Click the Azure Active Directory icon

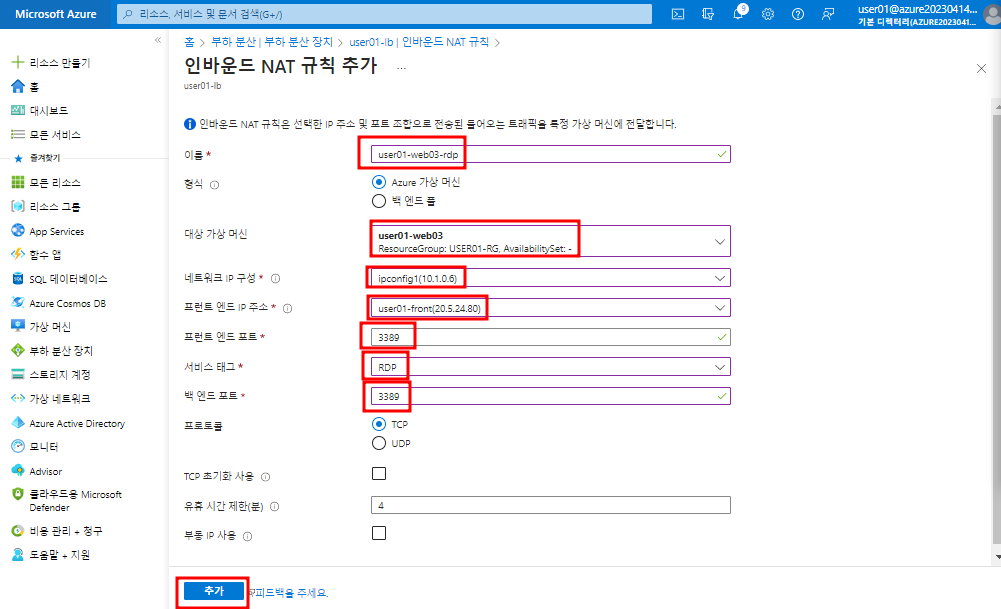pos(18,423)
